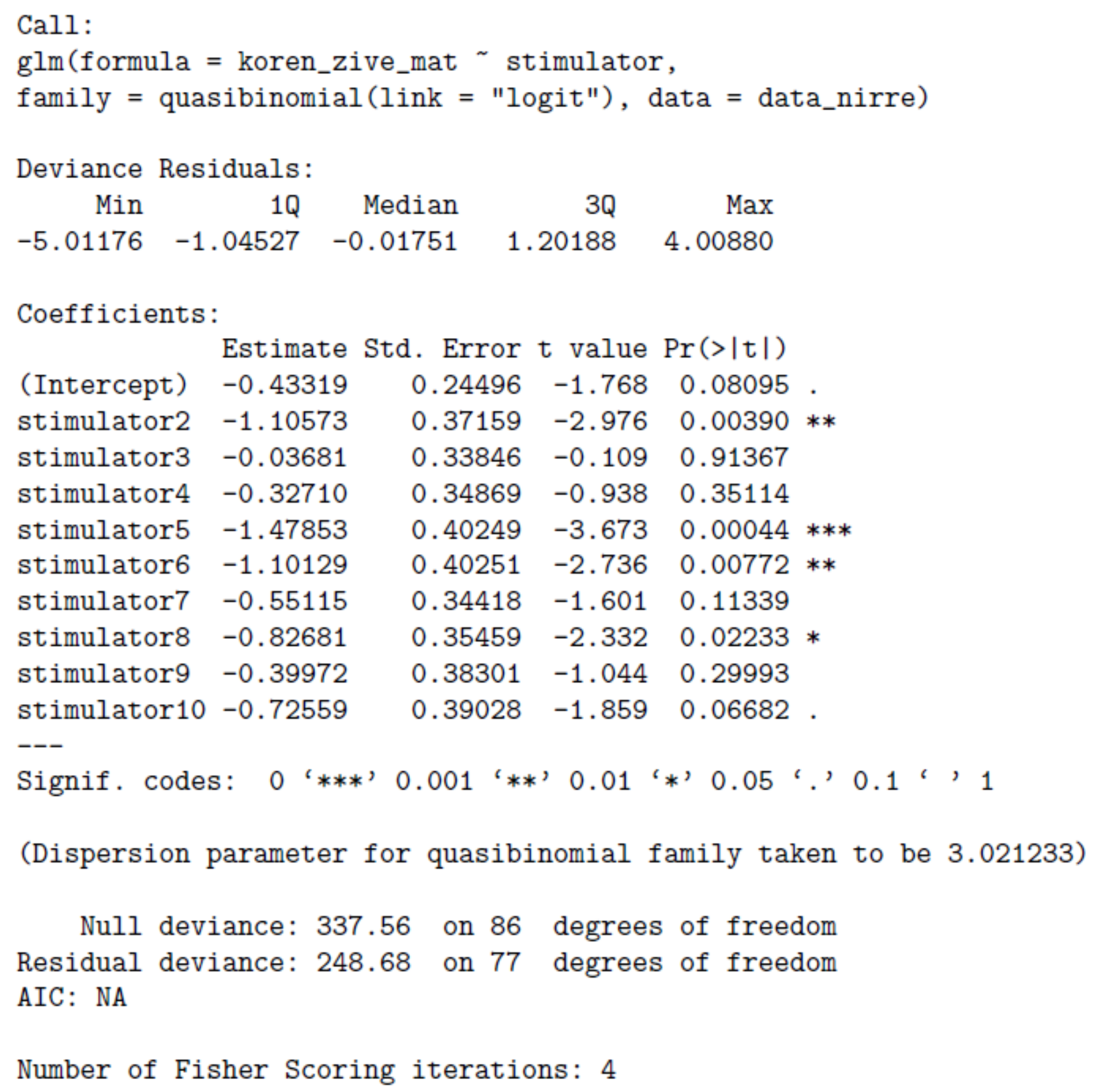The width and height of the screenshot is (1096, 1092).
Task: Click the "AIC: NA" line
Action: coord(71,998)
